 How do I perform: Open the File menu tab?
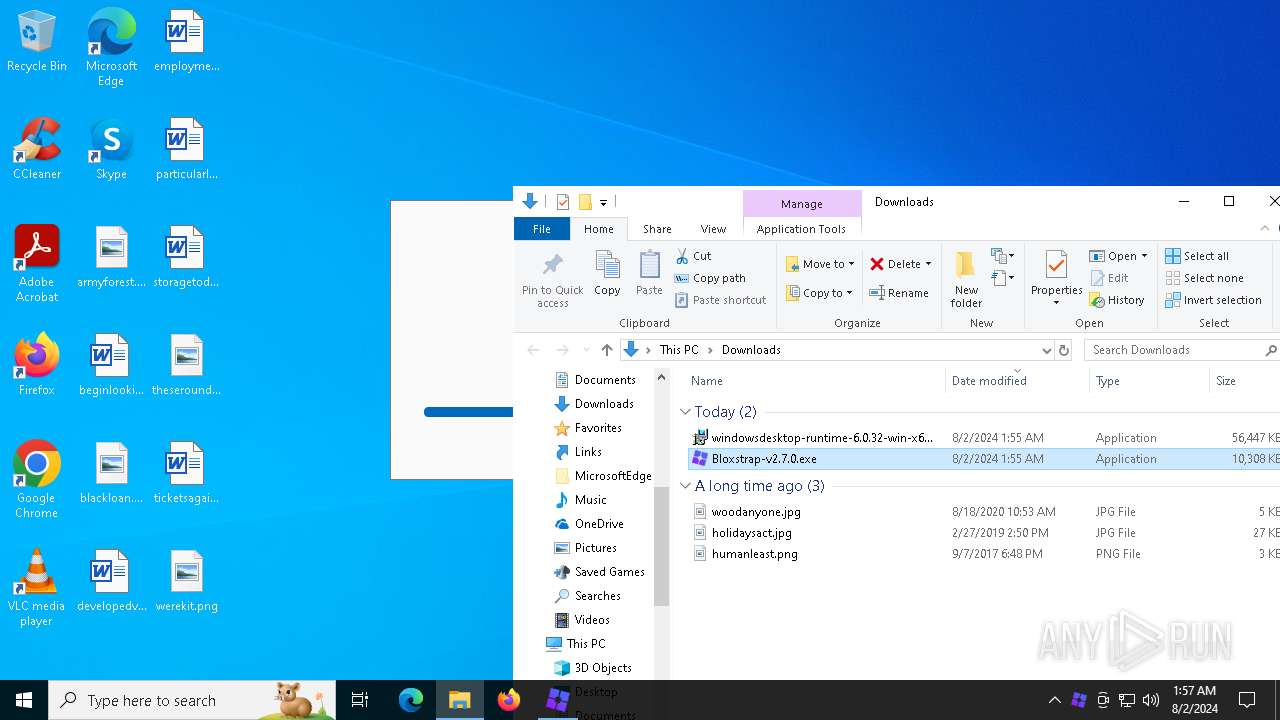[x=541, y=229]
